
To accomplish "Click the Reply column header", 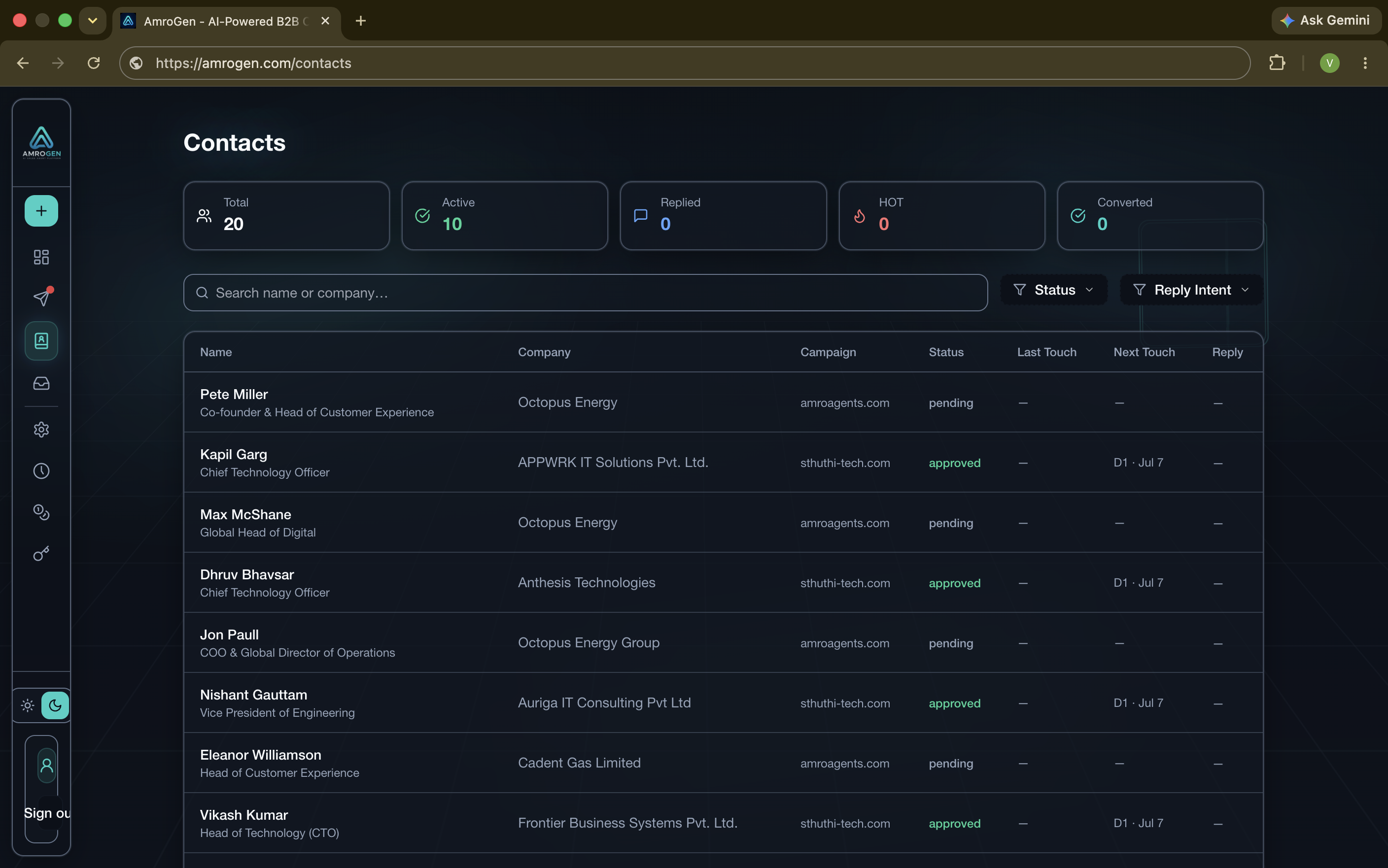I will 1227,352.
